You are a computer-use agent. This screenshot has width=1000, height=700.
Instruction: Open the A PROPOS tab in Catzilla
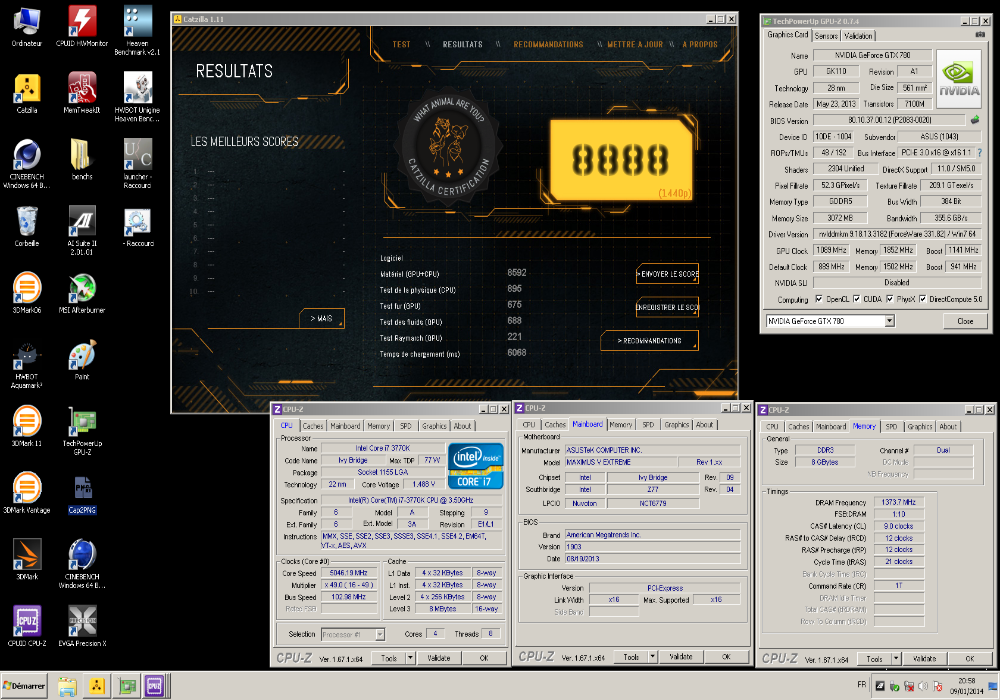click(700, 44)
